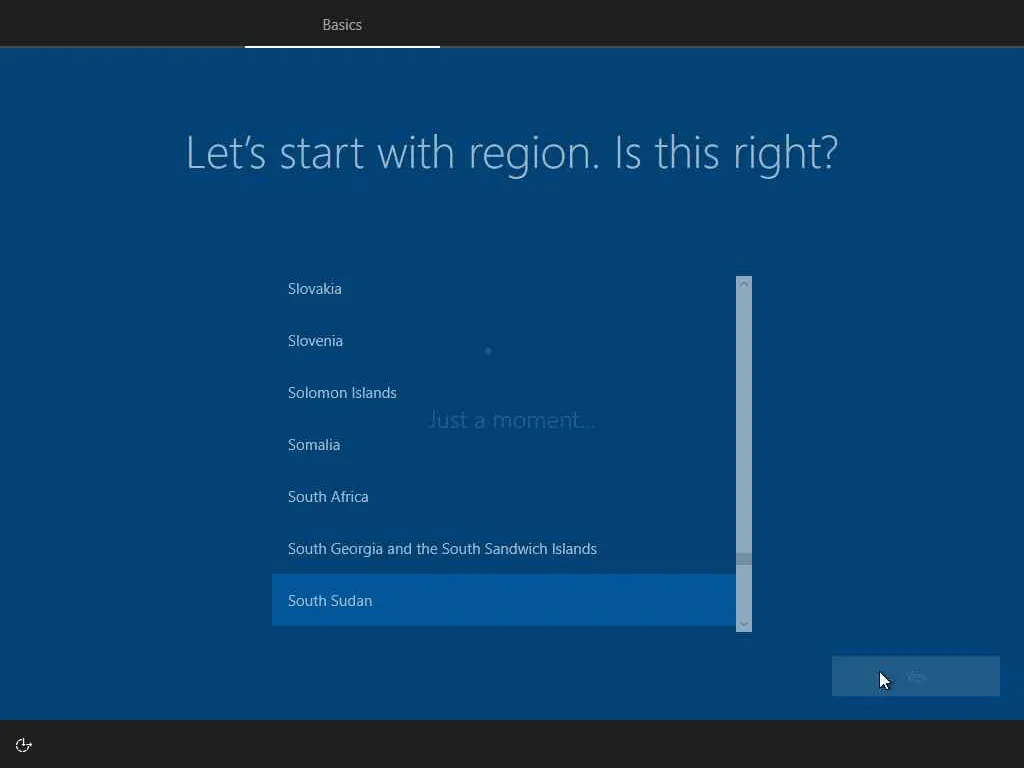Open the Ease of Access icon
This screenshot has height=768, width=1024.
click(24, 745)
